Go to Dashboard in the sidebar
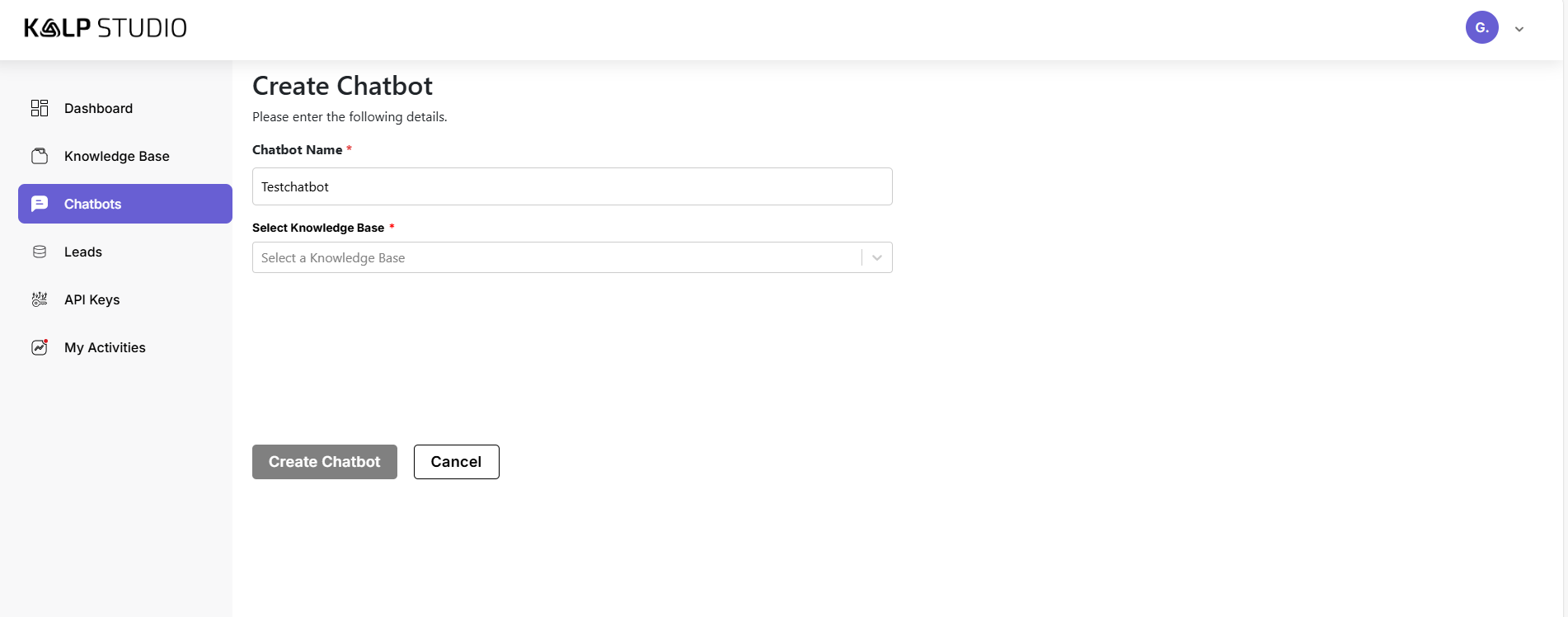The height and width of the screenshot is (617, 1568). (x=98, y=108)
